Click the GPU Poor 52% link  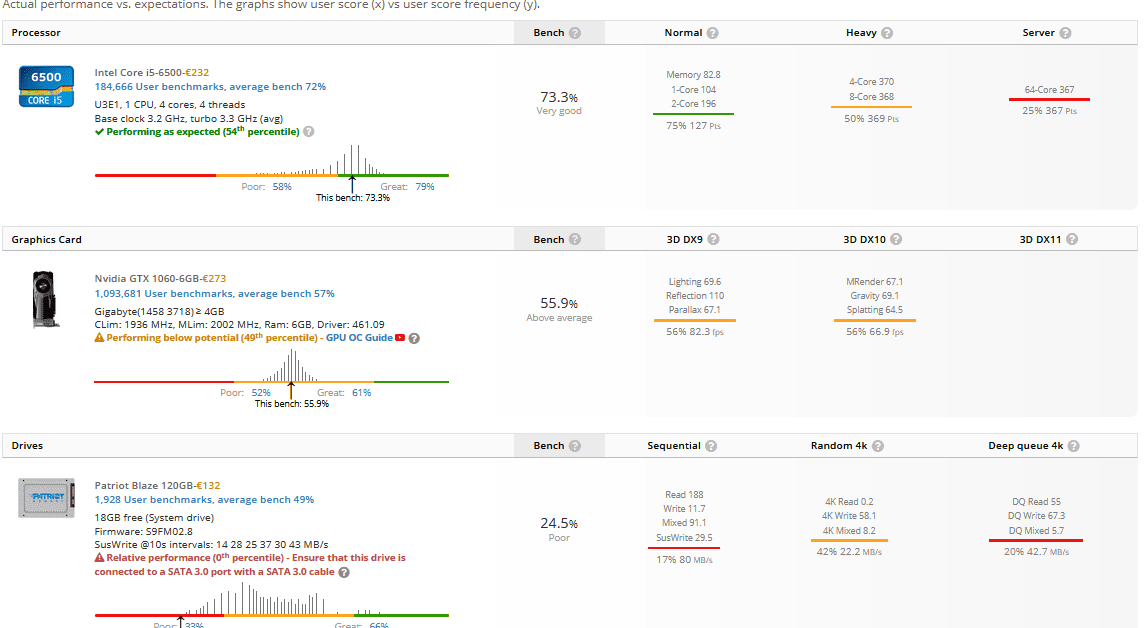tap(261, 392)
